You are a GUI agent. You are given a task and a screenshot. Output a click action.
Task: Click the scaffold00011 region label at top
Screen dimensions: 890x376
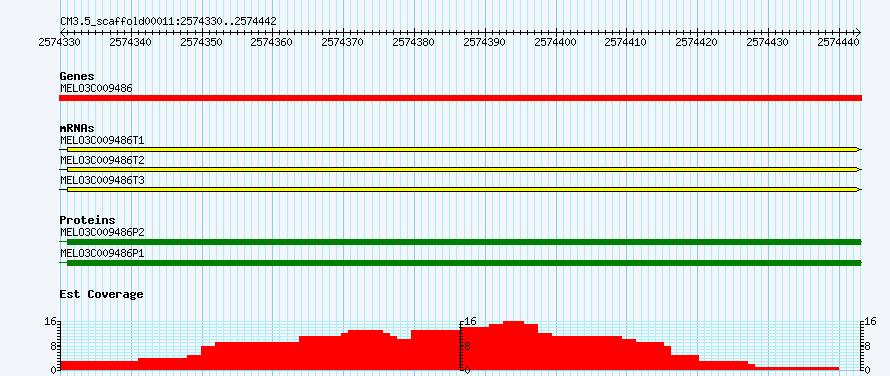click(x=168, y=21)
